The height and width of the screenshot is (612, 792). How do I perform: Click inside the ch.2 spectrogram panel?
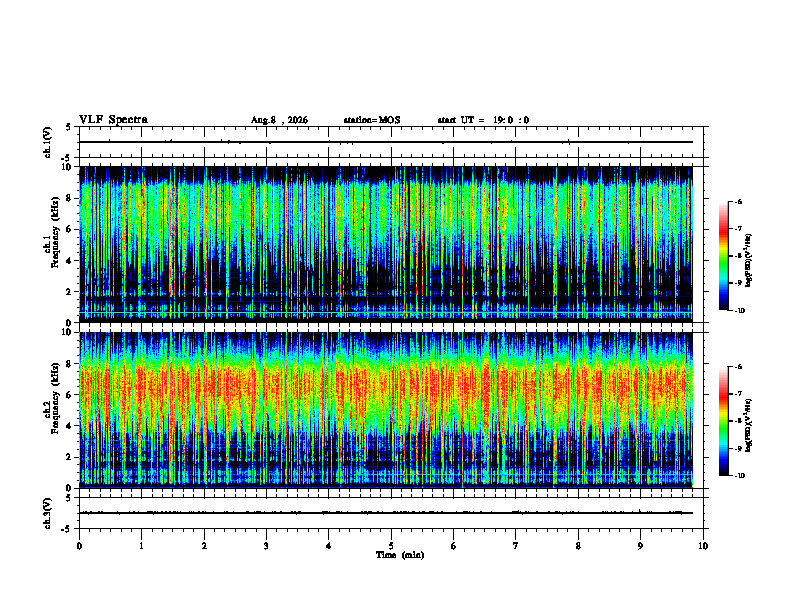click(386, 410)
